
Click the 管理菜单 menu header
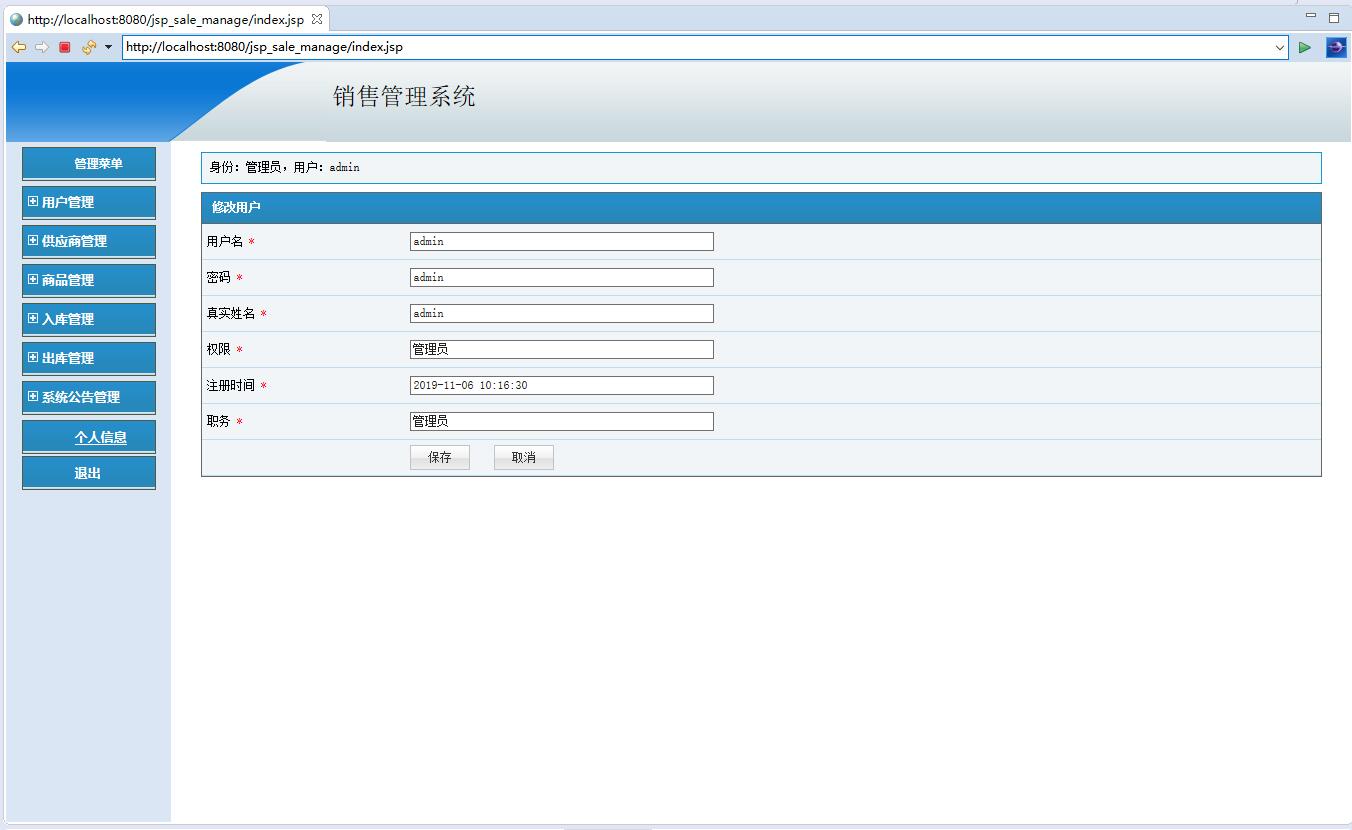(88, 163)
